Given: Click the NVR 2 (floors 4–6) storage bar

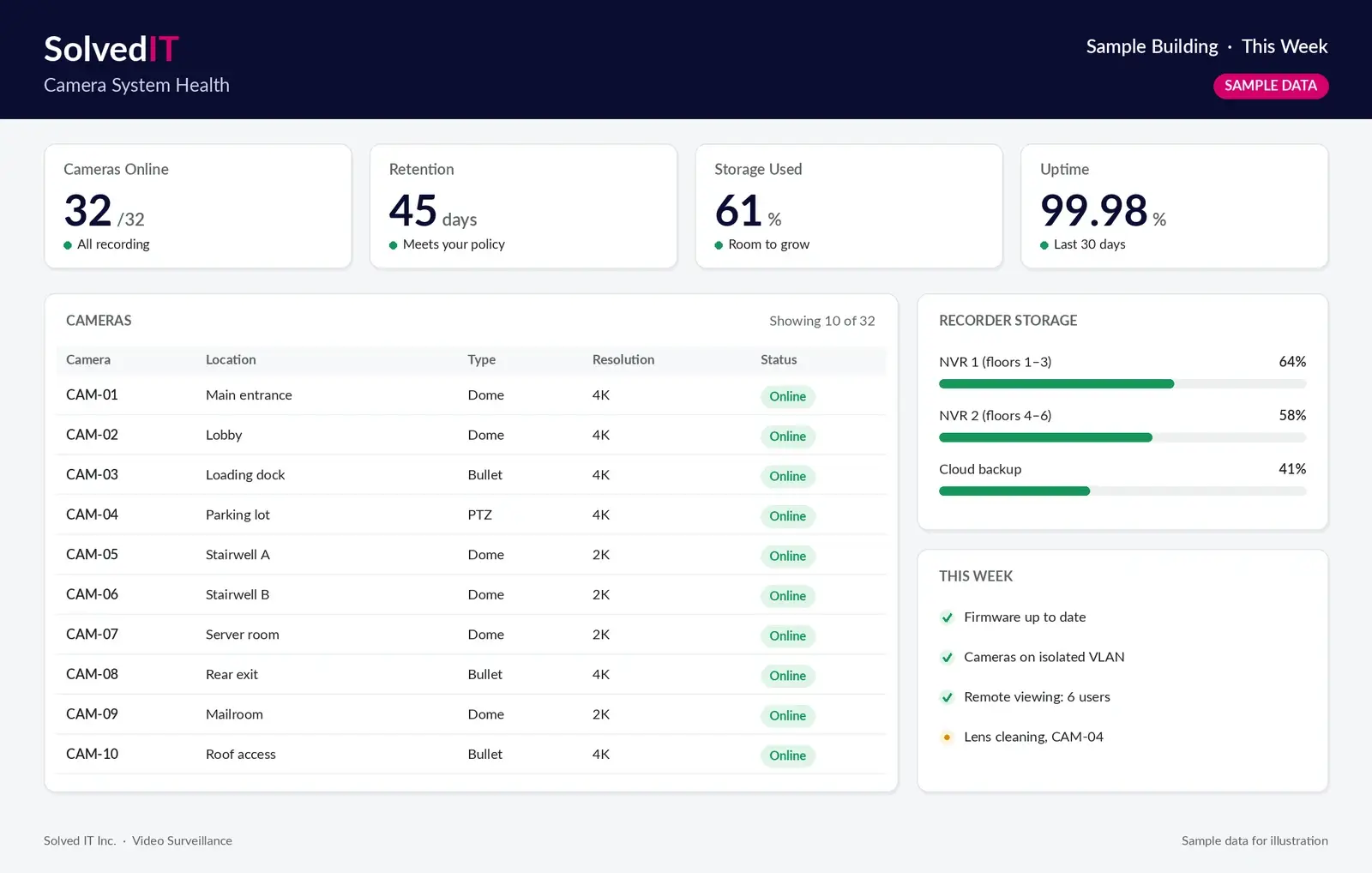Looking at the screenshot, I should coord(1122,437).
